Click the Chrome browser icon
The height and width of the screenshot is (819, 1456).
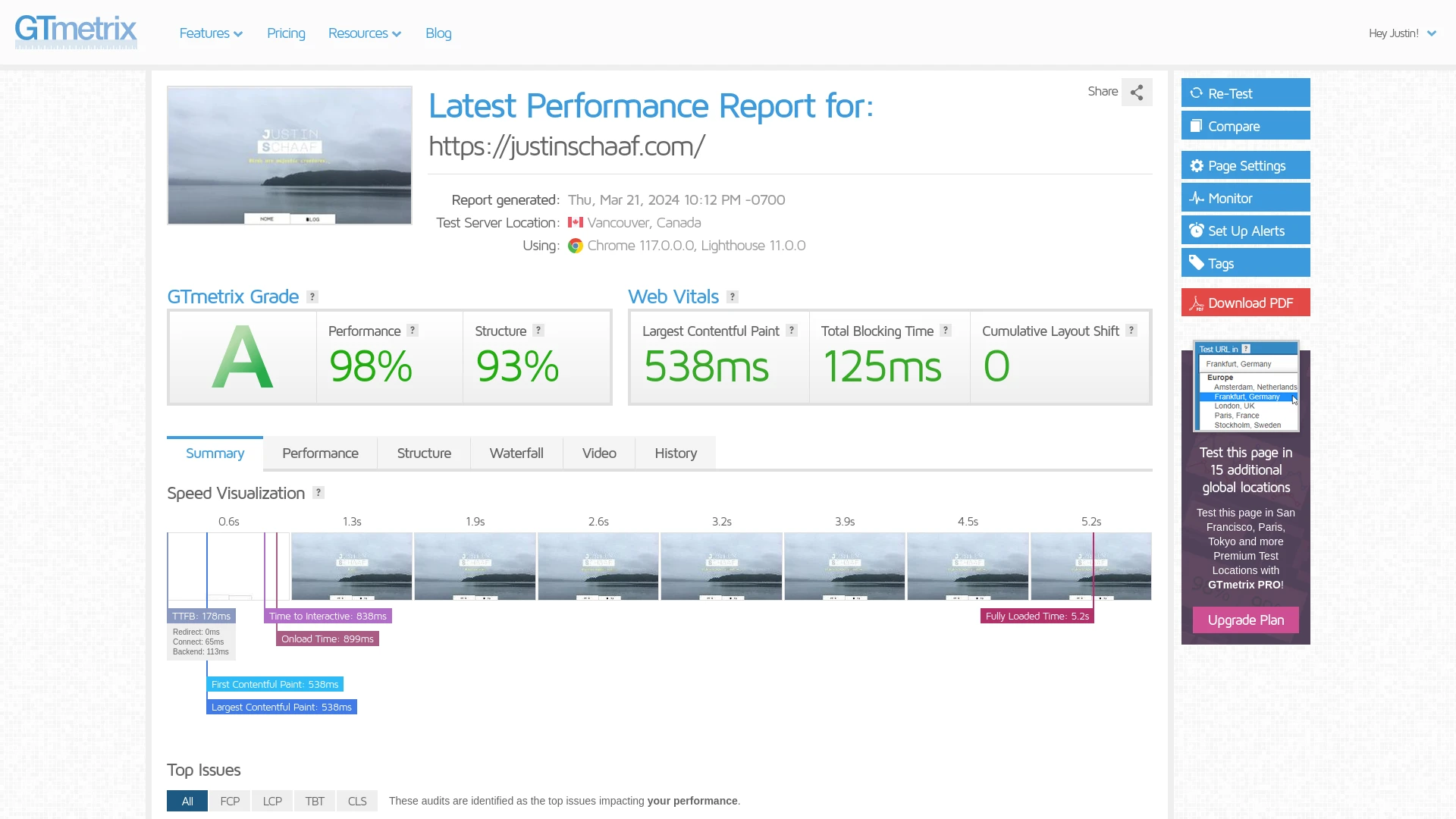click(576, 246)
